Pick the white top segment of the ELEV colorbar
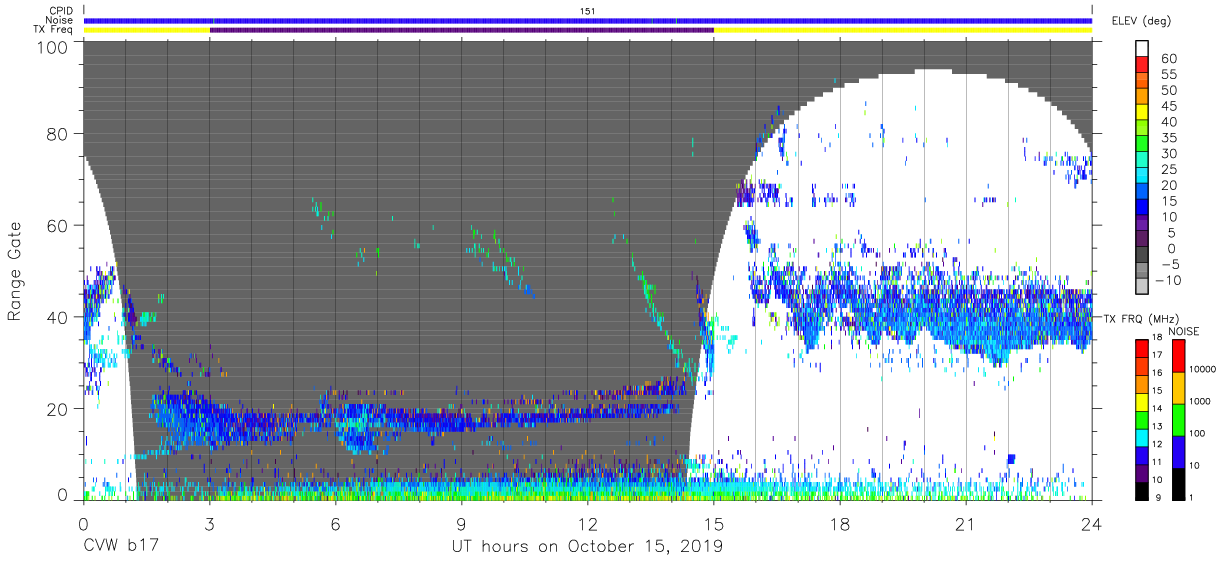This screenshot has width=1228, height=567. click(x=1143, y=50)
